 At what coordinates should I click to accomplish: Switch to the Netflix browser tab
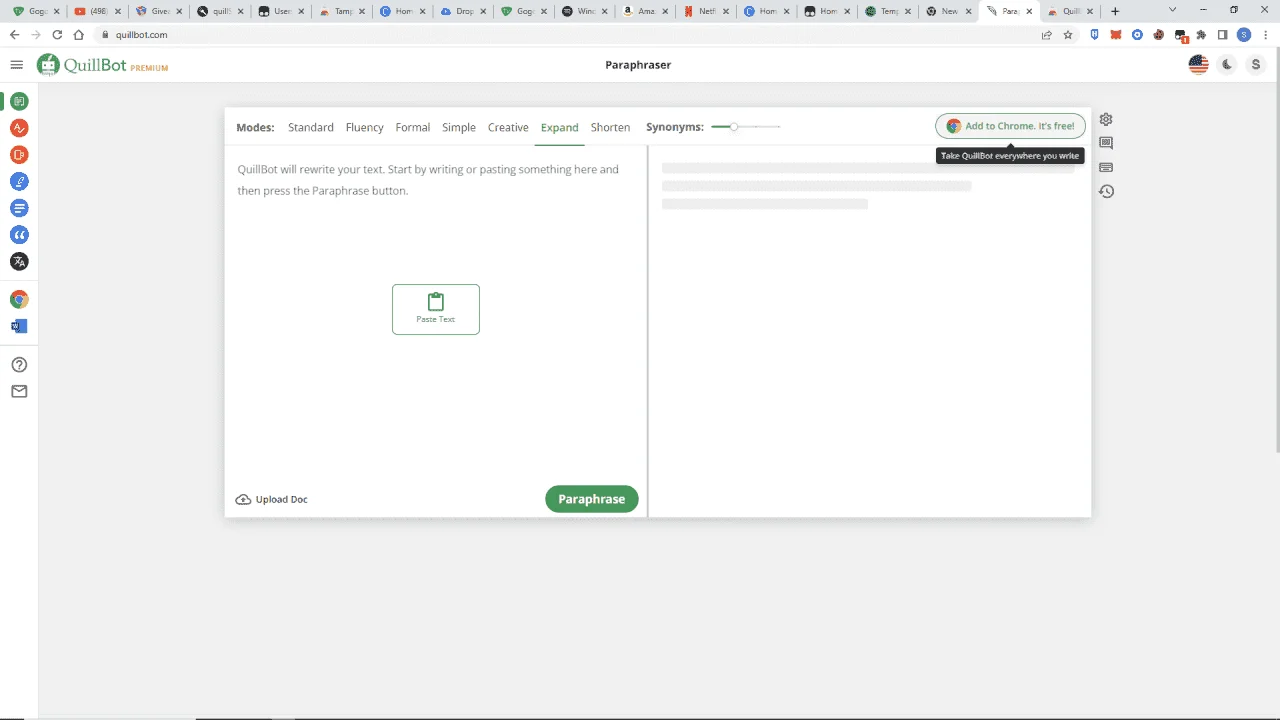pos(705,11)
